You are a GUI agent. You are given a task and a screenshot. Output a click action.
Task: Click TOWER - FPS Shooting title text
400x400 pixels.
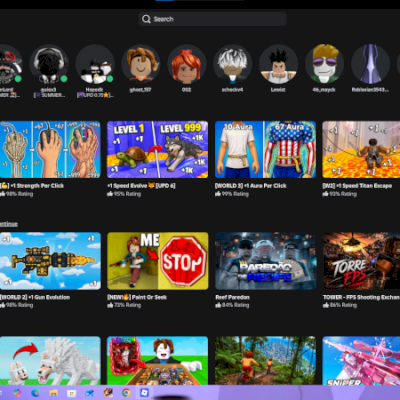click(x=361, y=297)
